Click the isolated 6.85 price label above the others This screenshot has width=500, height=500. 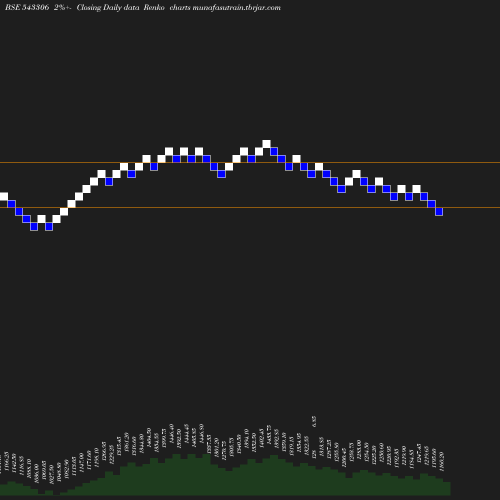(314, 421)
